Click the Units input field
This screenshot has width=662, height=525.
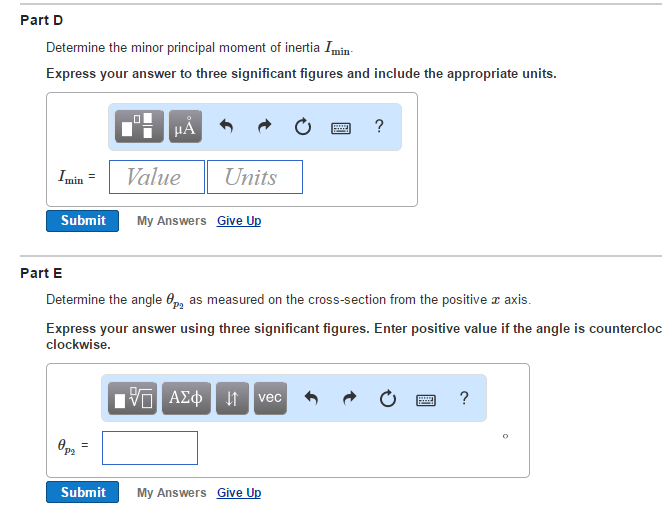(x=255, y=177)
